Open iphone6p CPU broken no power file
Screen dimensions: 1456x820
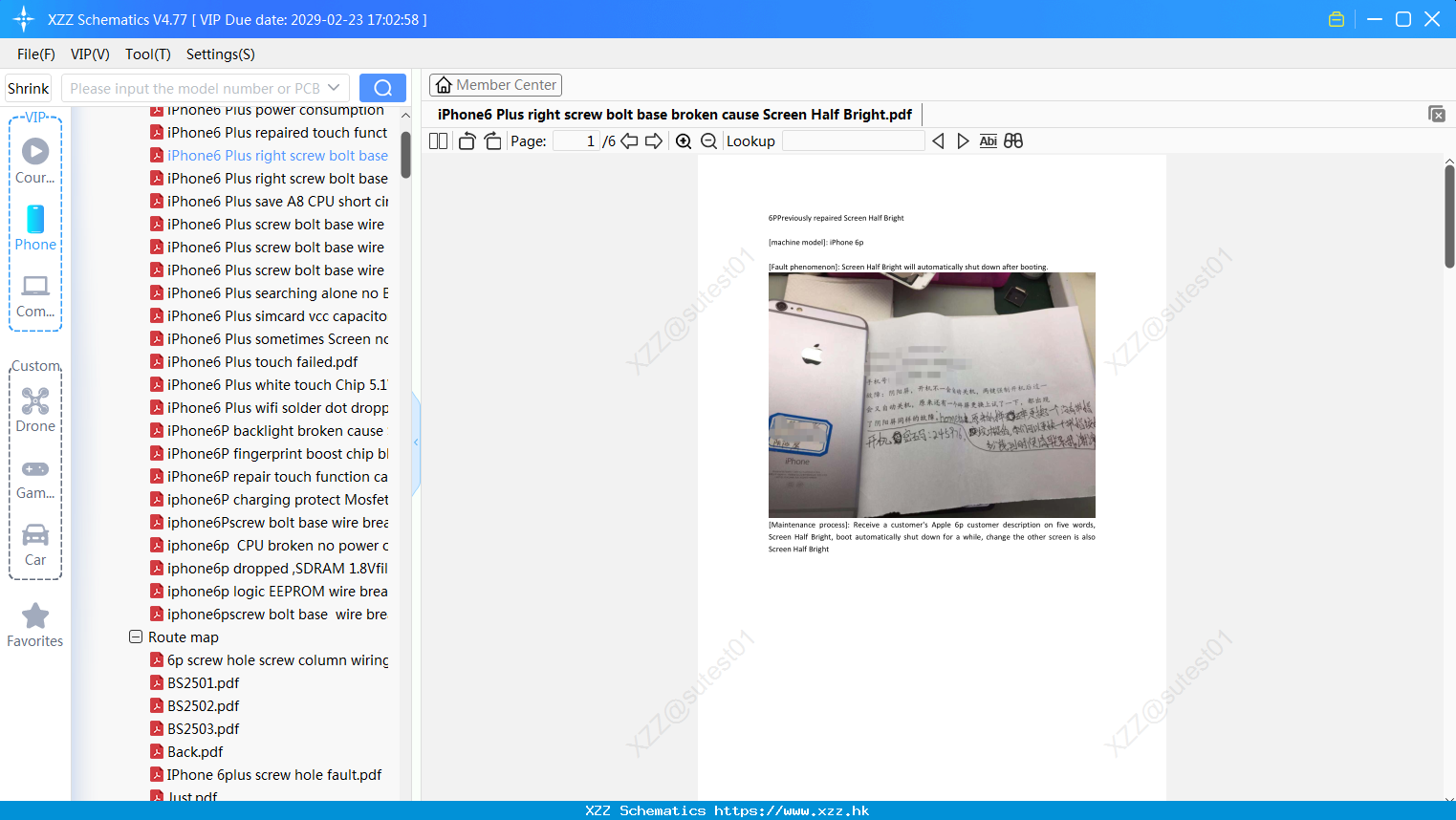pyautogui.click(x=270, y=546)
